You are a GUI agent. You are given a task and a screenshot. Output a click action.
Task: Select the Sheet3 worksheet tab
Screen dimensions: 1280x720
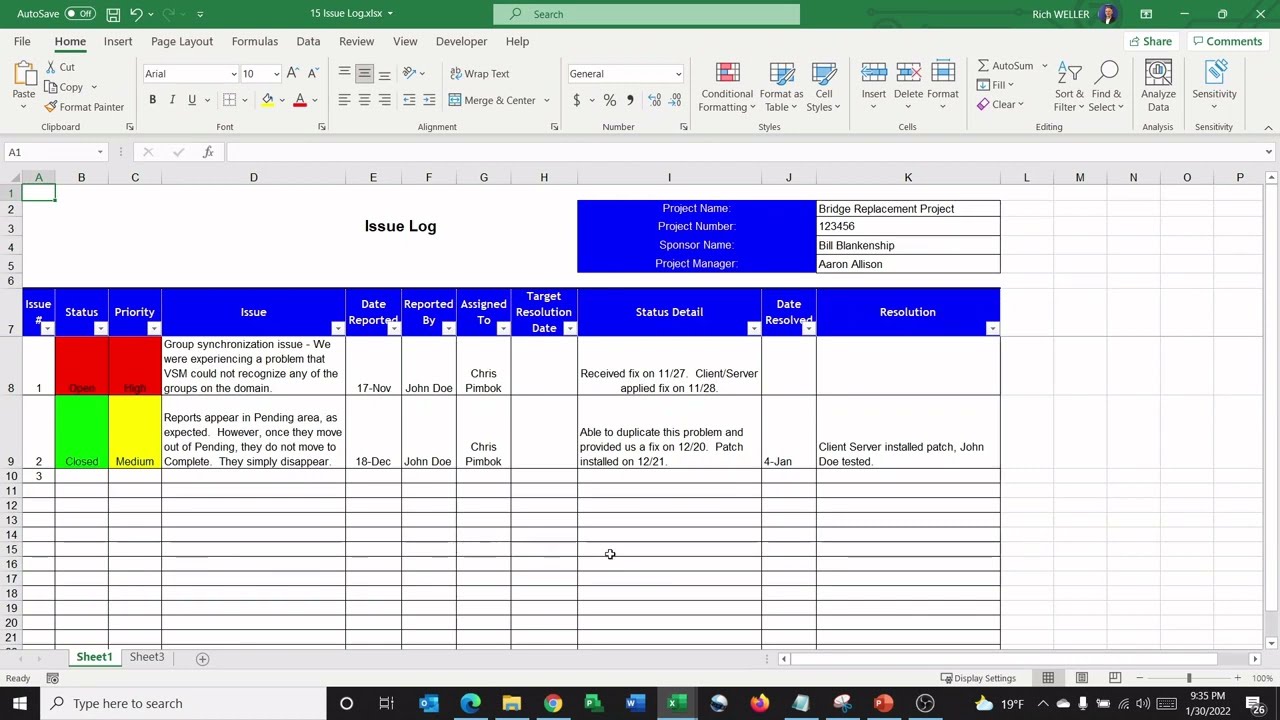click(x=147, y=657)
